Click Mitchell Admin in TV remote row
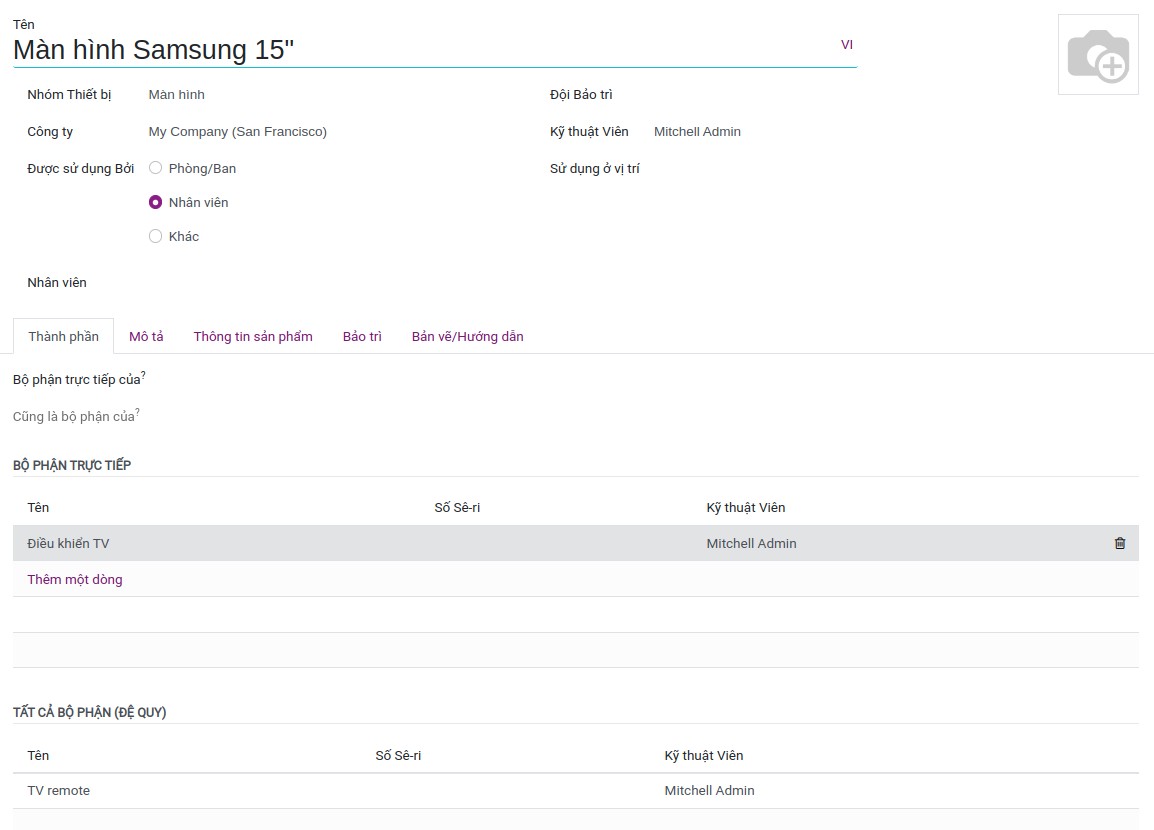Viewport: 1154px width, 830px height. point(709,791)
